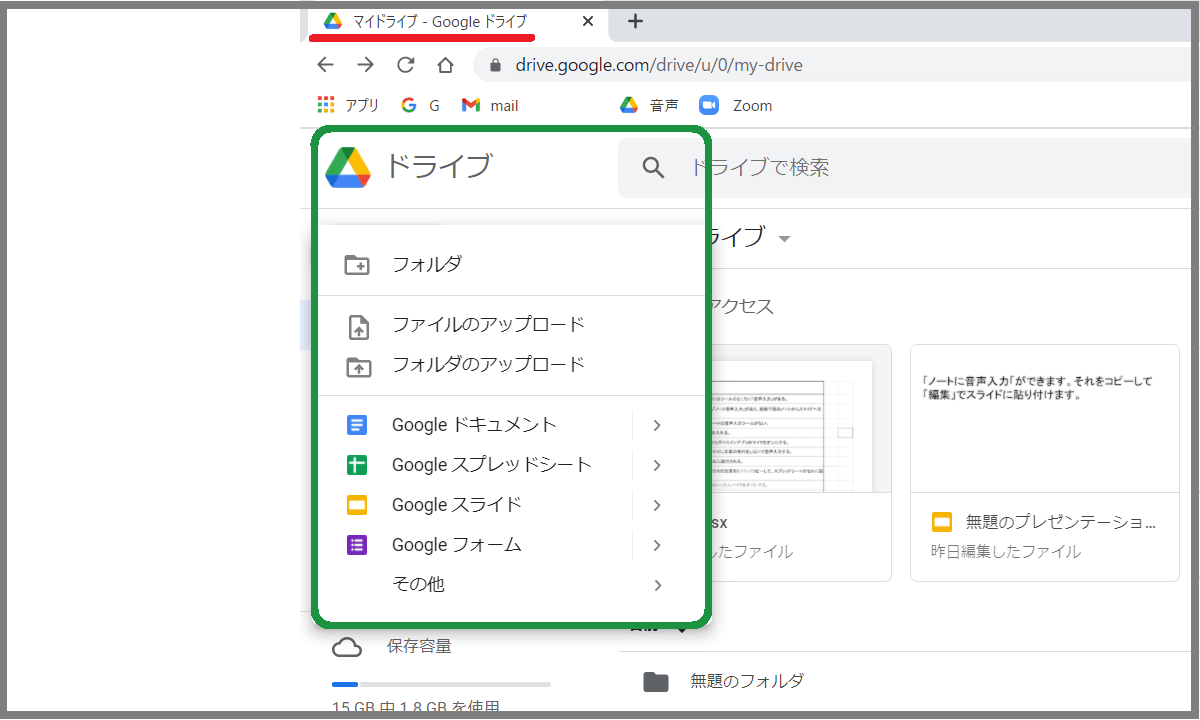Click the 保存容量 storage link

[419, 647]
